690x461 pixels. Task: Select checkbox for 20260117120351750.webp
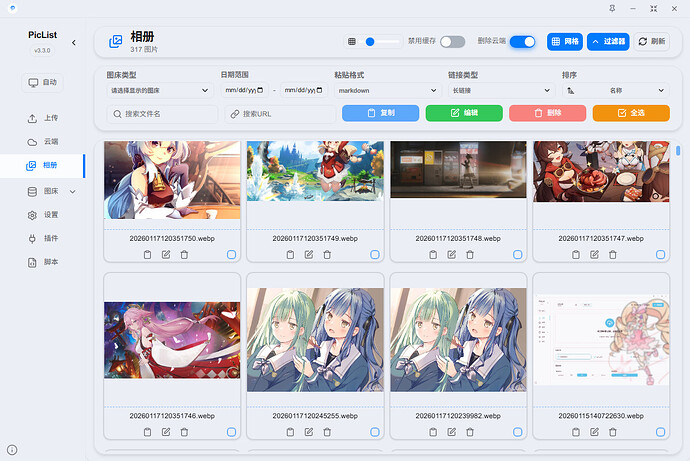click(x=231, y=255)
